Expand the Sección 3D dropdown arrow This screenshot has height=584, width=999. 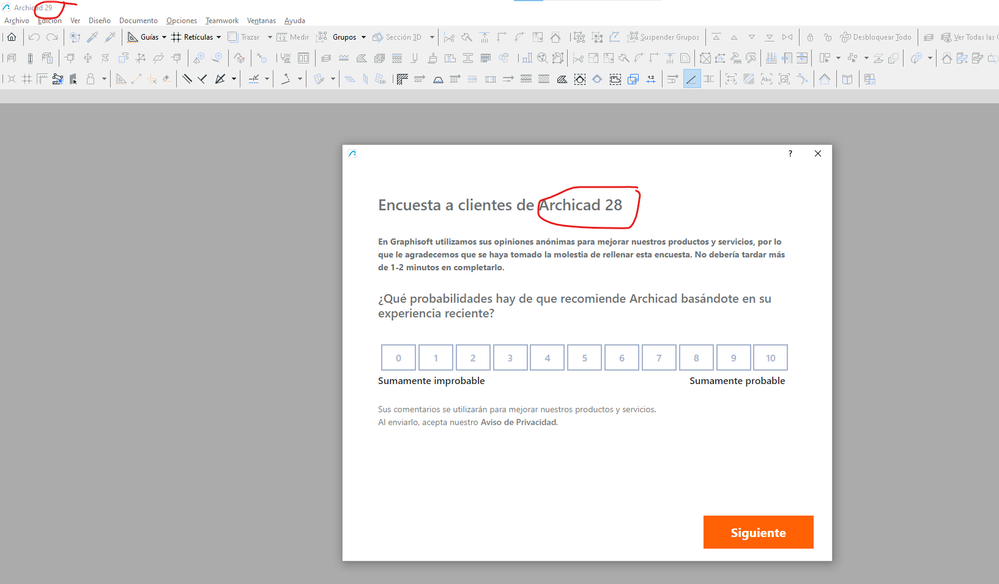coord(432,37)
